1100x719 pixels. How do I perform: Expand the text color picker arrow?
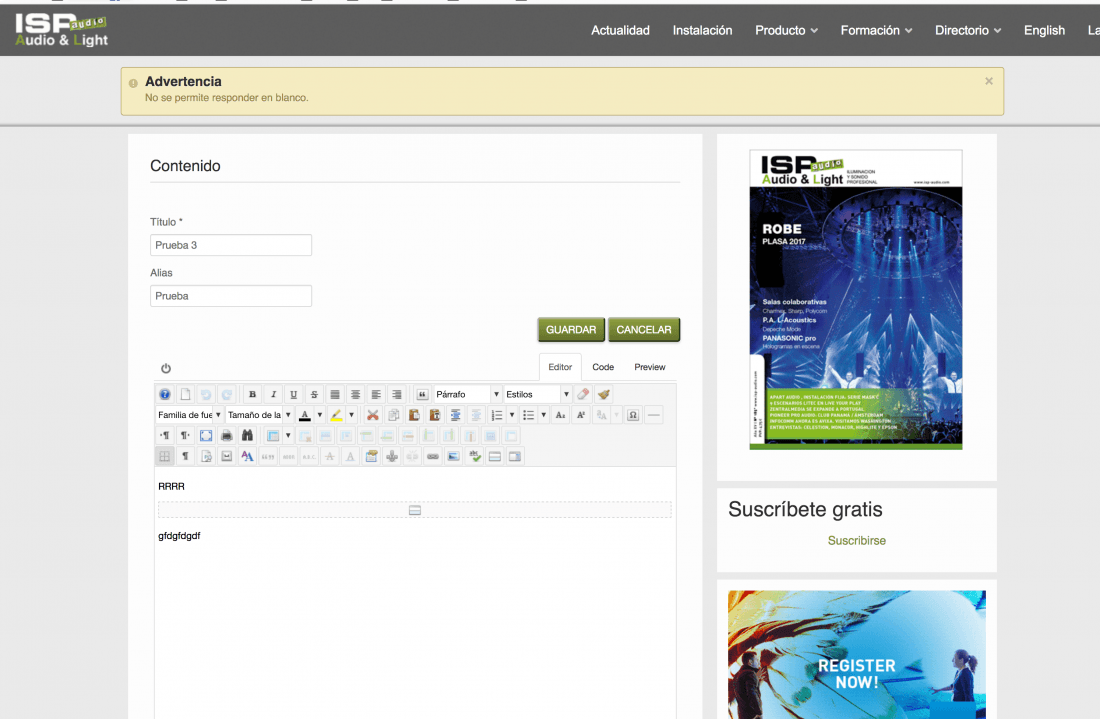tap(320, 415)
